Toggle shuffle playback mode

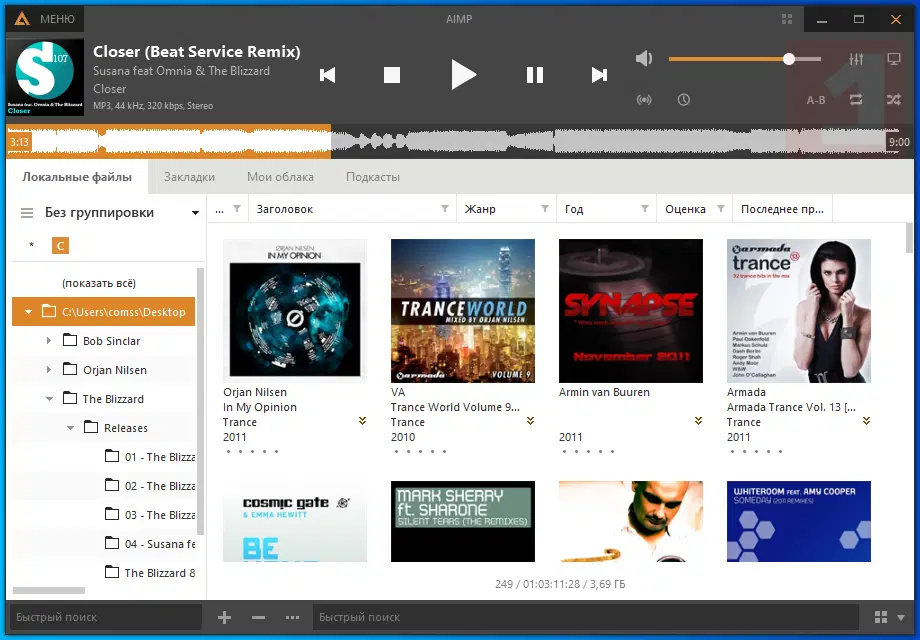[x=894, y=100]
